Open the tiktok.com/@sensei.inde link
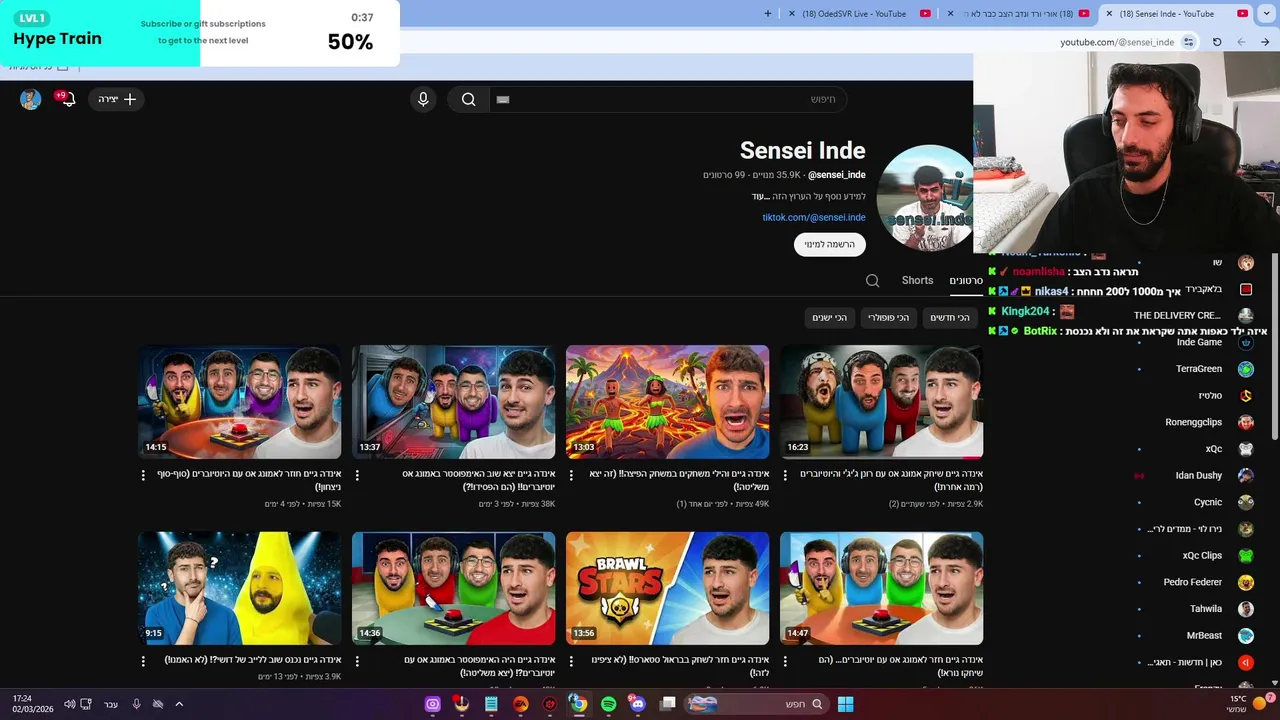 [x=814, y=217]
